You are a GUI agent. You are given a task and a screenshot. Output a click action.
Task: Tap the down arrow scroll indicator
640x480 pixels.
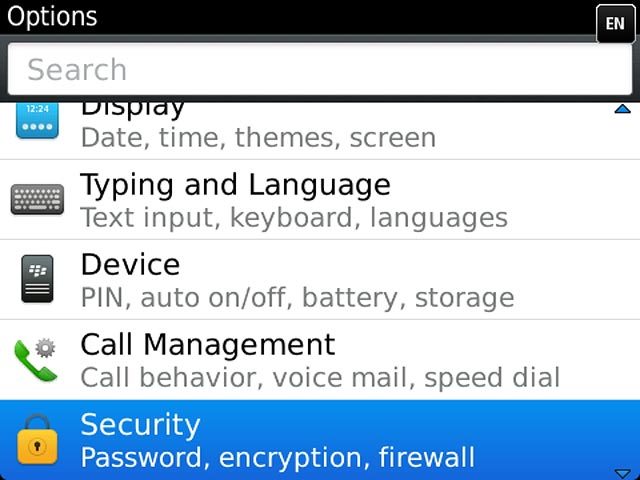[x=622, y=474]
